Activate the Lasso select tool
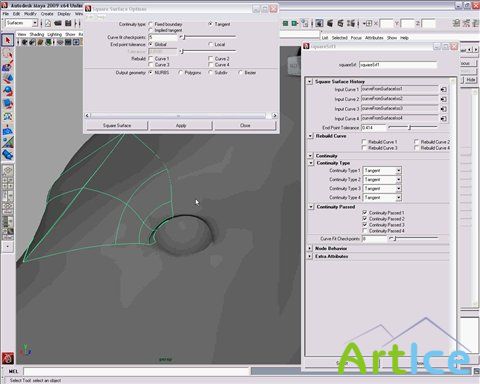The width and height of the screenshot is (480, 384). click(8, 53)
